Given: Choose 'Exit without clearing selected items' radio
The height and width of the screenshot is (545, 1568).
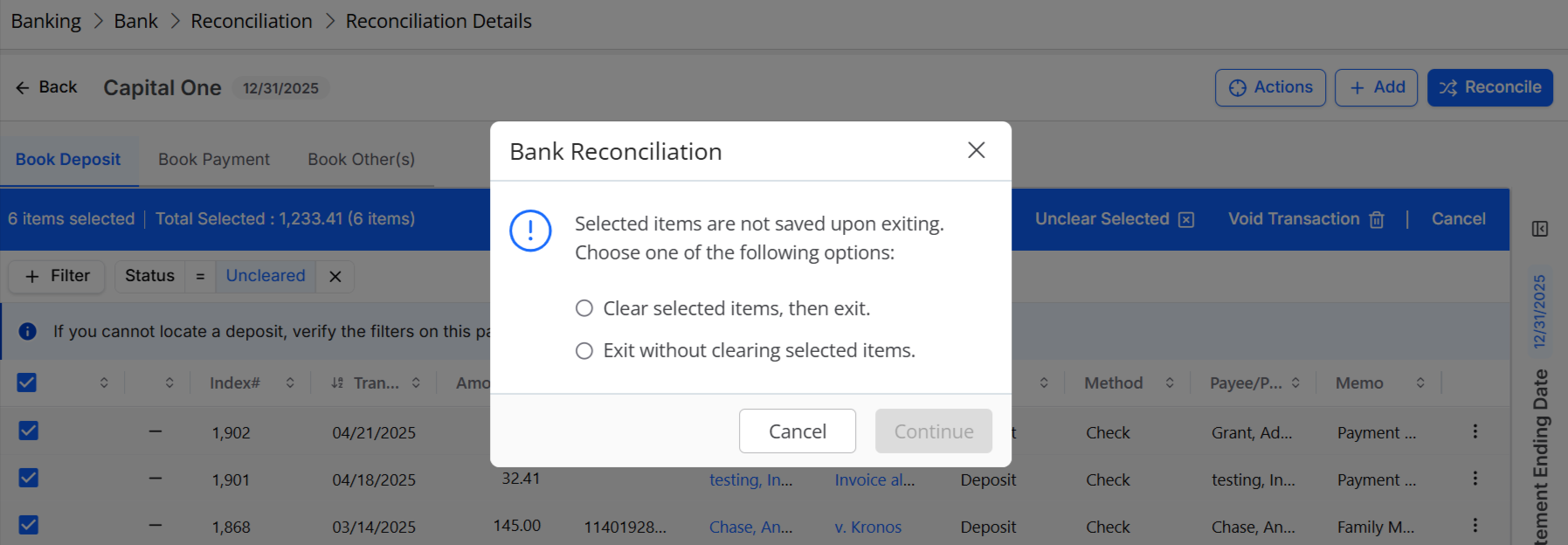Looking at the screenshot, I should [x=584, y=350].
